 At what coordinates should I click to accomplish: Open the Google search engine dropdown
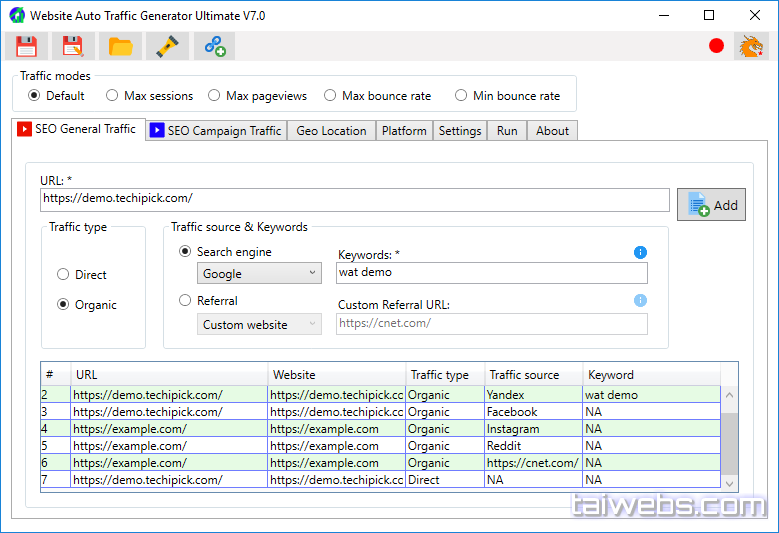tap(259, 273)
